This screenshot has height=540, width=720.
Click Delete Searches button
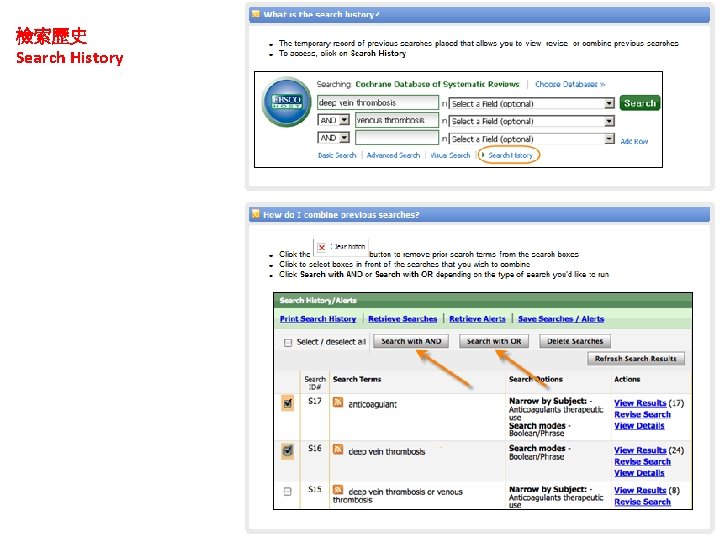click(x=575, y=341)
